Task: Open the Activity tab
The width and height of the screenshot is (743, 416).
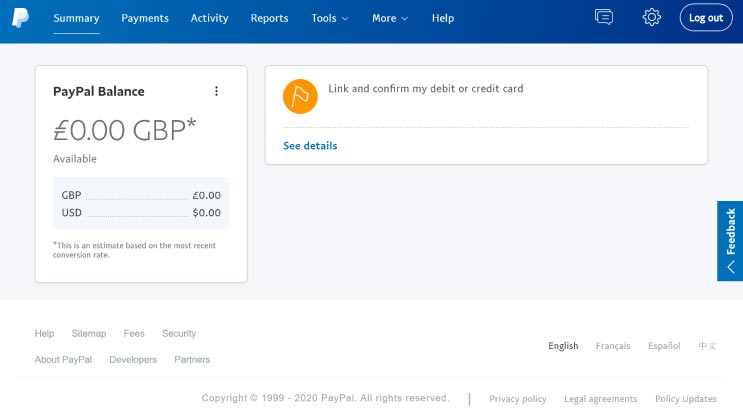Action: pyautogui.click(x=209, y=18)
